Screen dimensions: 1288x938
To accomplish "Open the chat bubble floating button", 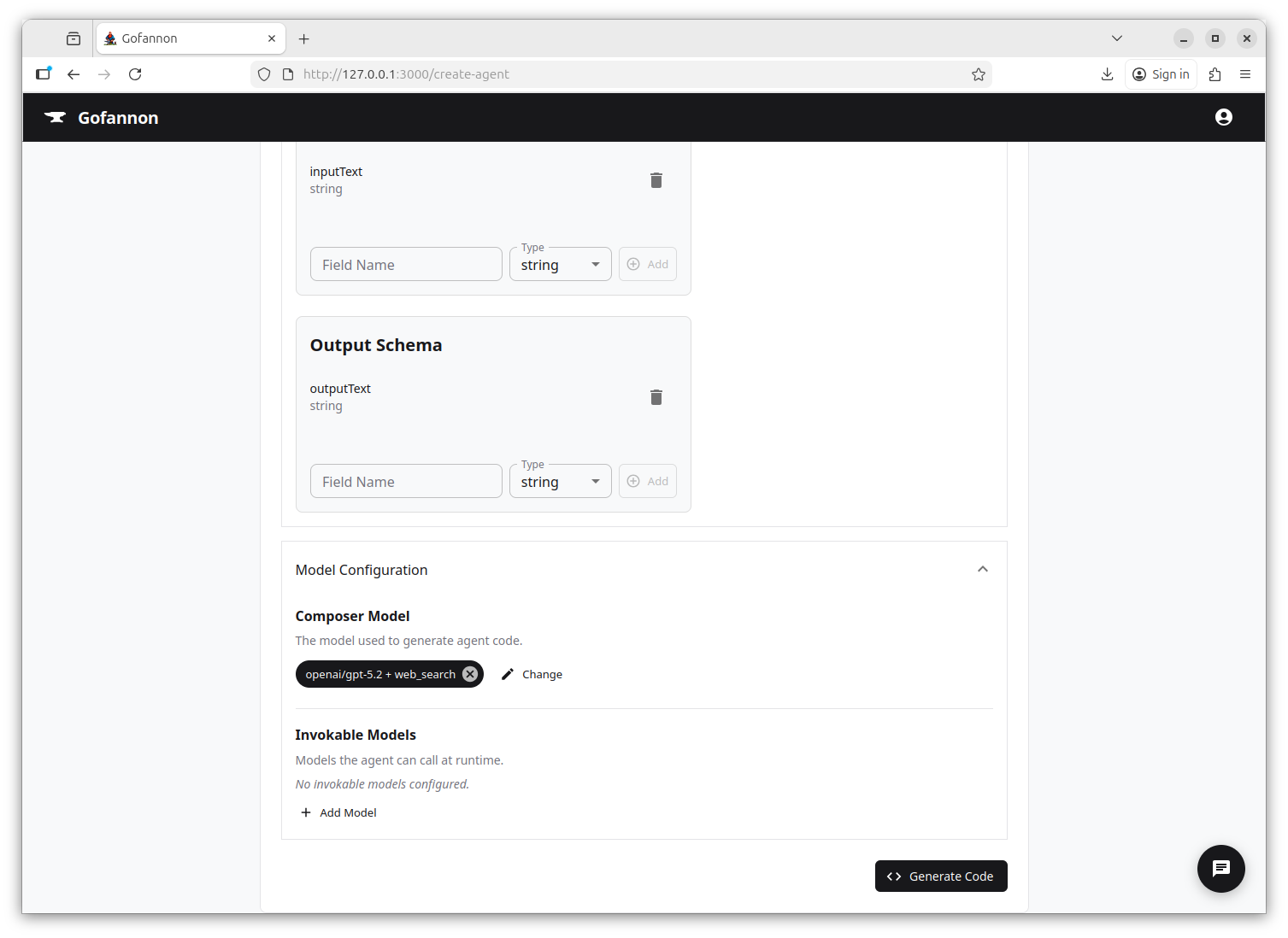I will click(x=1220, y=868).
